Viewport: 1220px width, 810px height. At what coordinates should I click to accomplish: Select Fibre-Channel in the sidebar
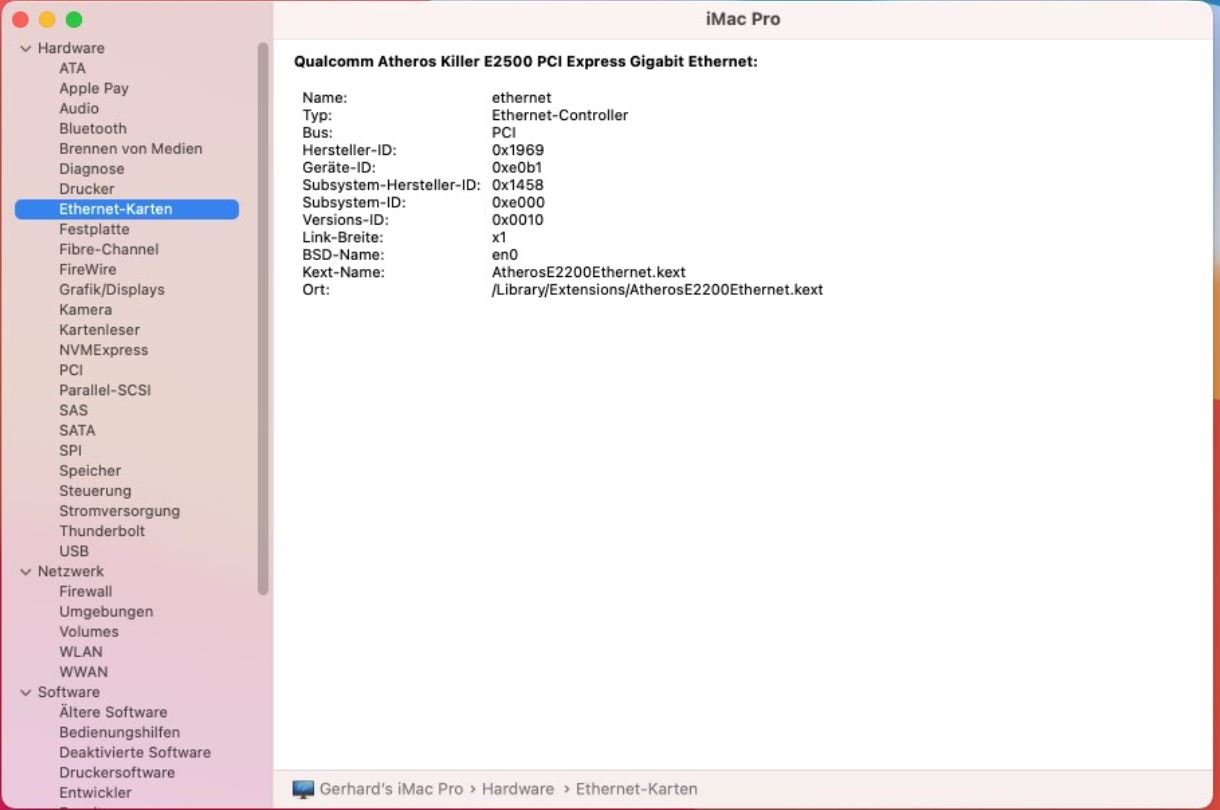(109, 249)
